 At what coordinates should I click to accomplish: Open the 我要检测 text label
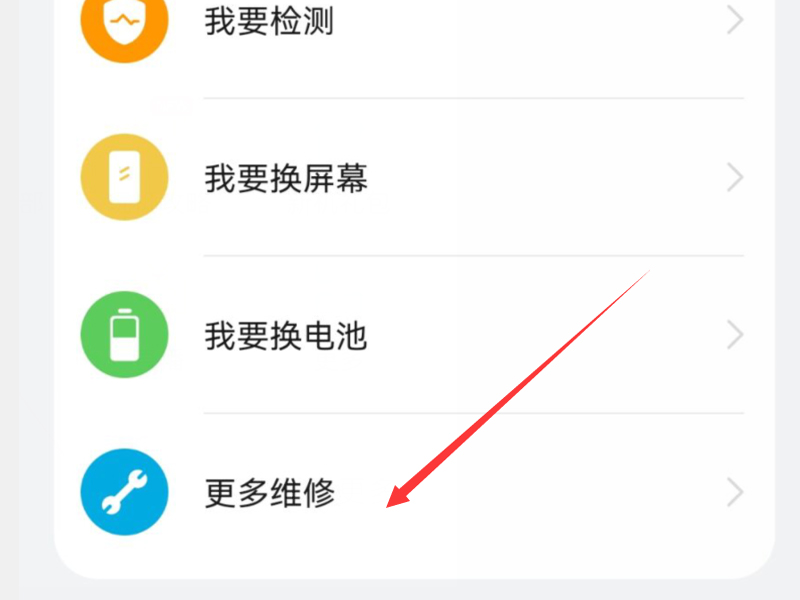[x=269, y=21]
